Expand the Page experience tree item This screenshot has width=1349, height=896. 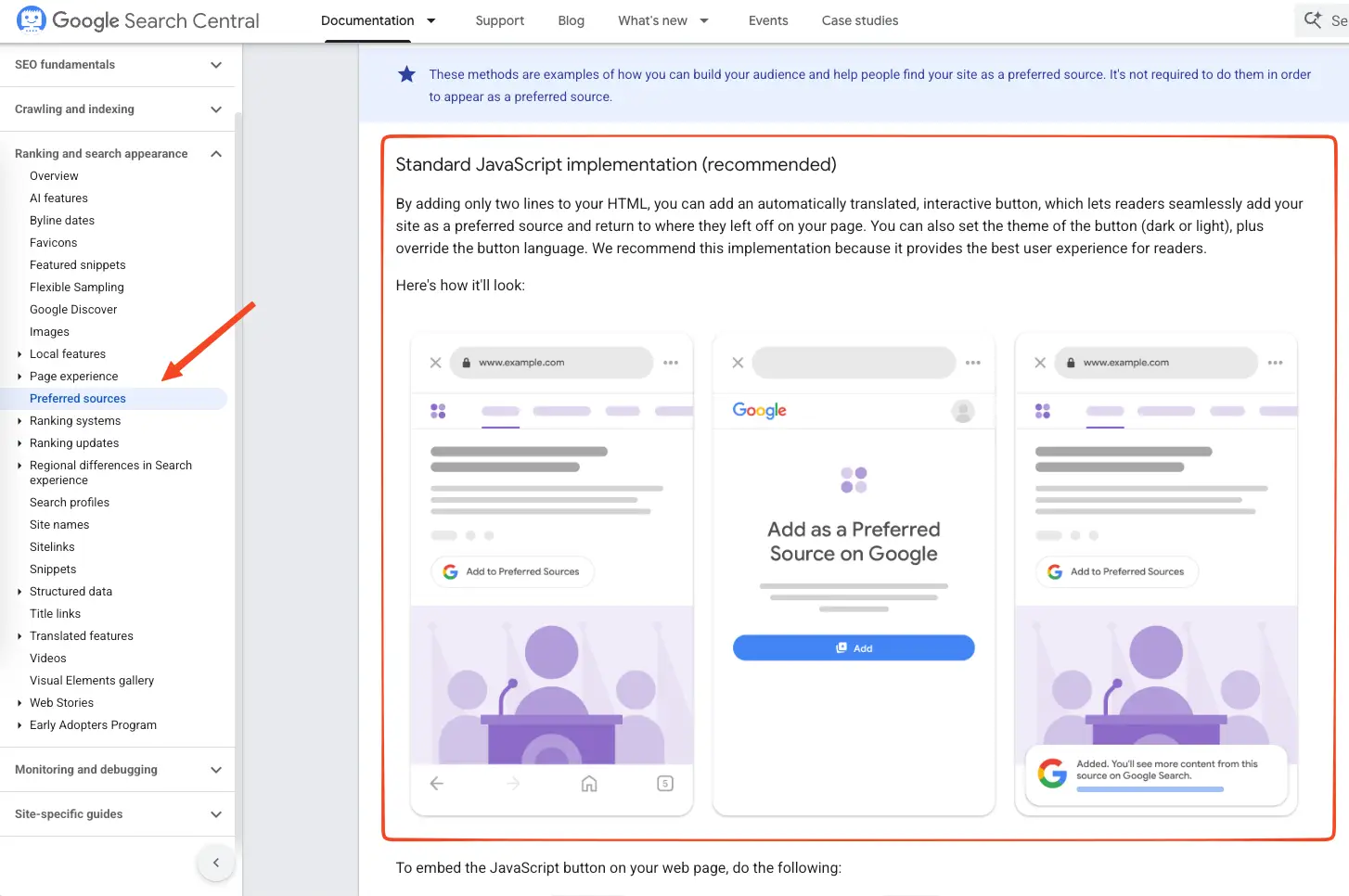coord(19,377)
